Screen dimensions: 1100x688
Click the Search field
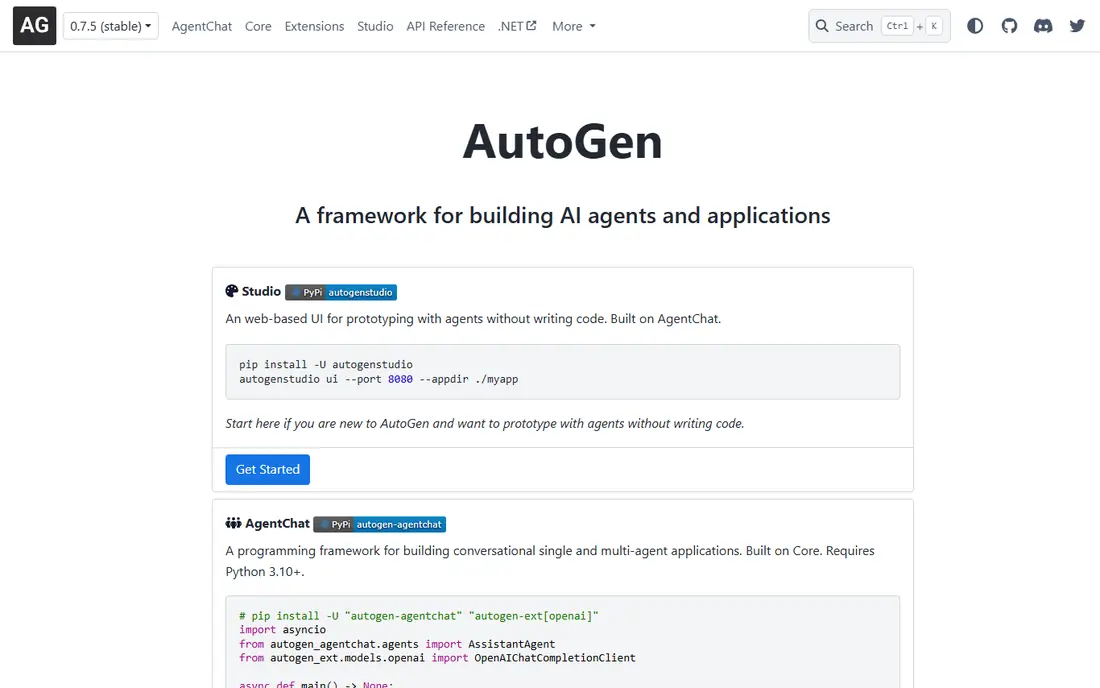pyautogui.click(x=879, y=26)
